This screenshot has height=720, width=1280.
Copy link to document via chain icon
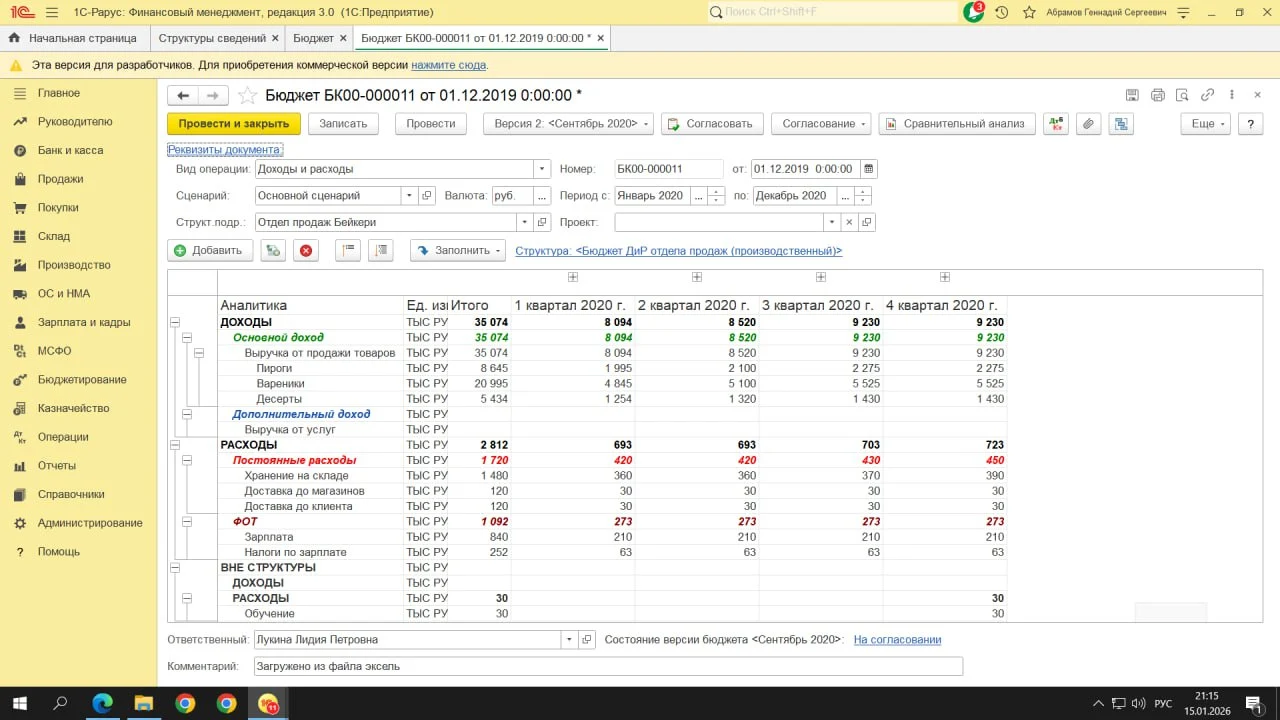(x=1207, y=96)
